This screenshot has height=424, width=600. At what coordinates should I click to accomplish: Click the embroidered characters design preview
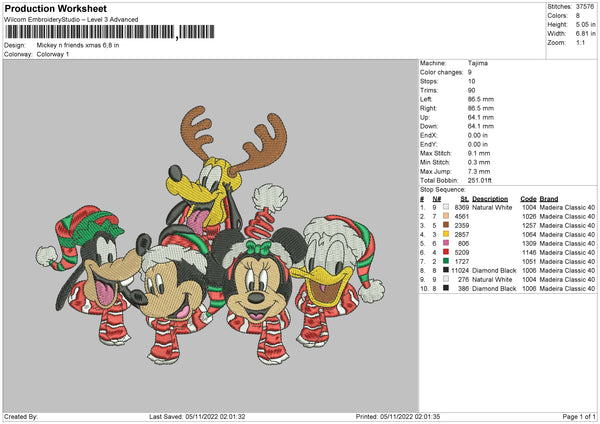pos(210,235)
